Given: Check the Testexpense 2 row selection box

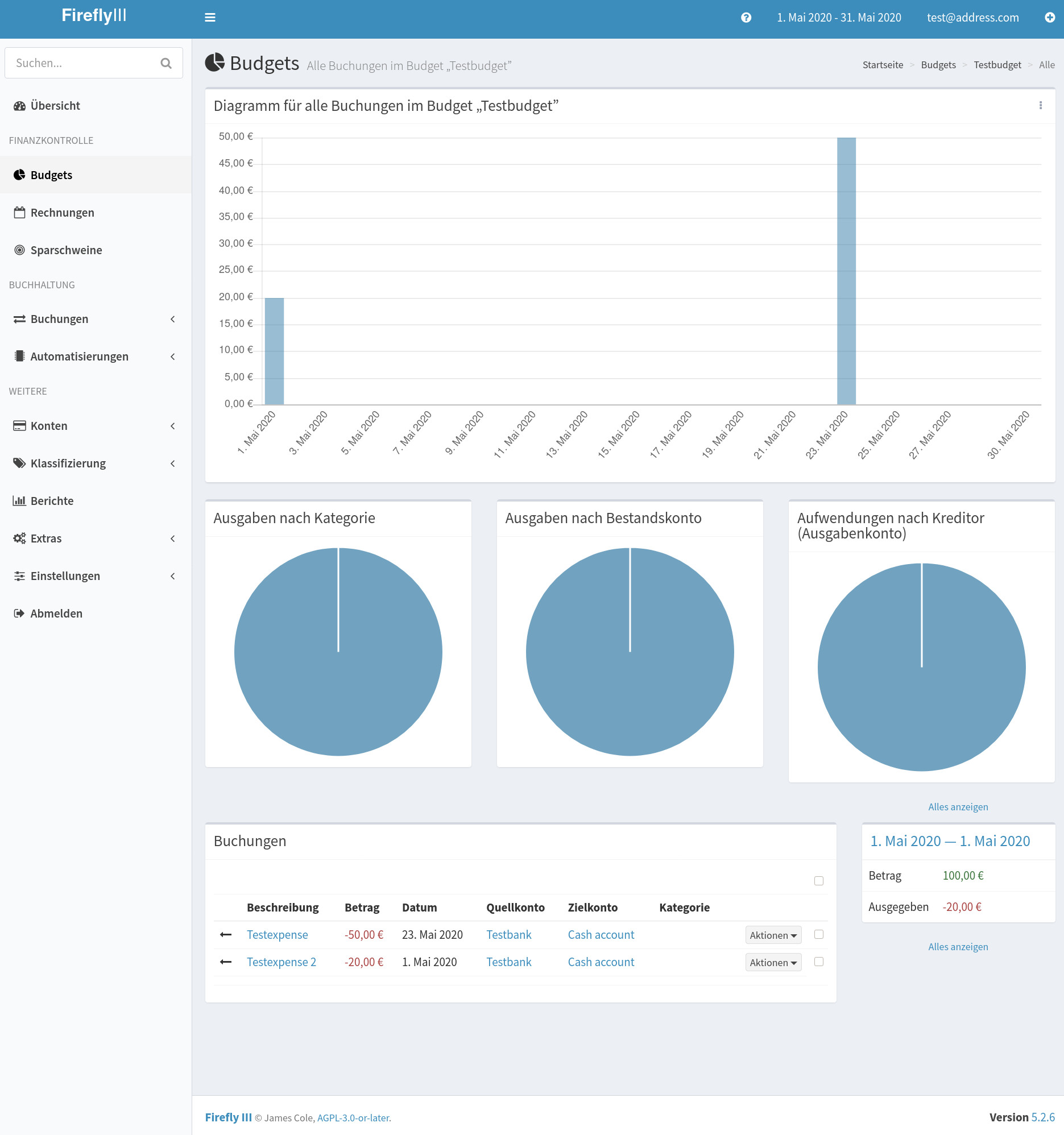Looking at the screenshot, I should pyautogui.click(x=819, y=962).
